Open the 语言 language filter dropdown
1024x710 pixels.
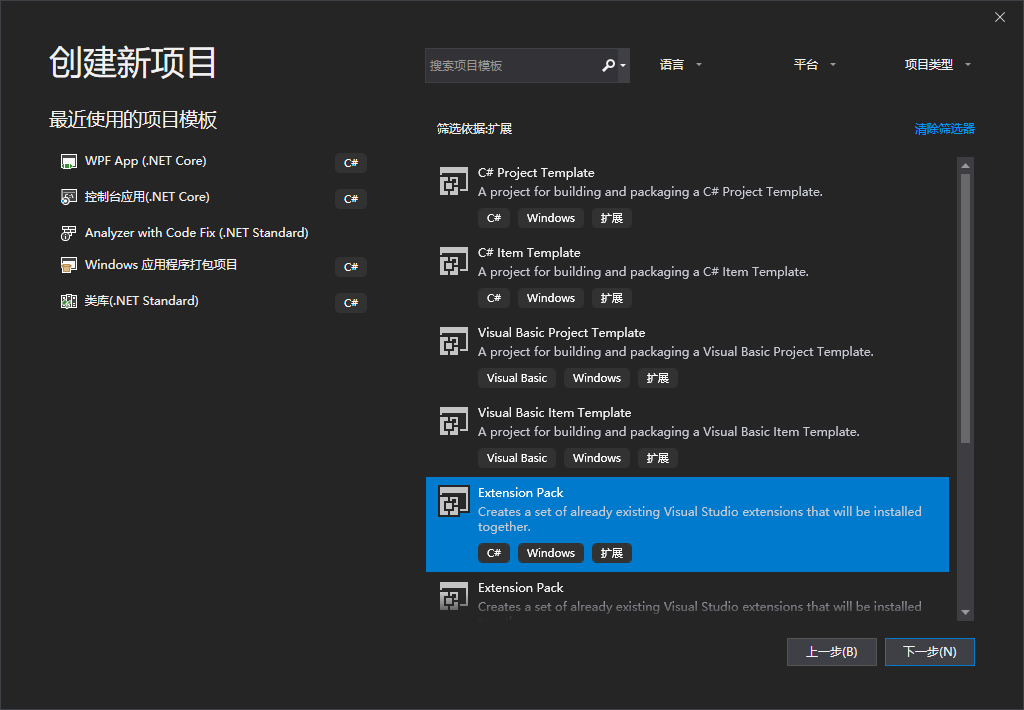click(680, 63)
